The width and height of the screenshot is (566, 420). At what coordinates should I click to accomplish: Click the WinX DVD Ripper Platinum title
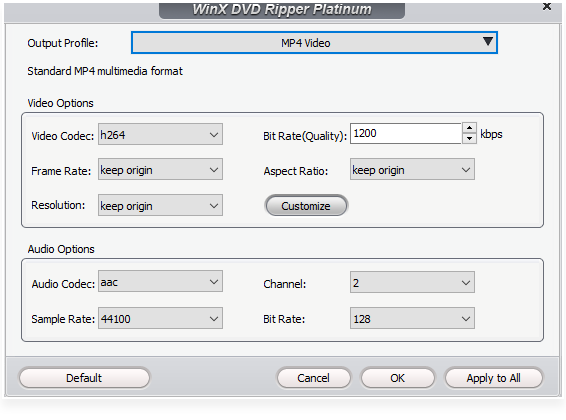[282, 9]
